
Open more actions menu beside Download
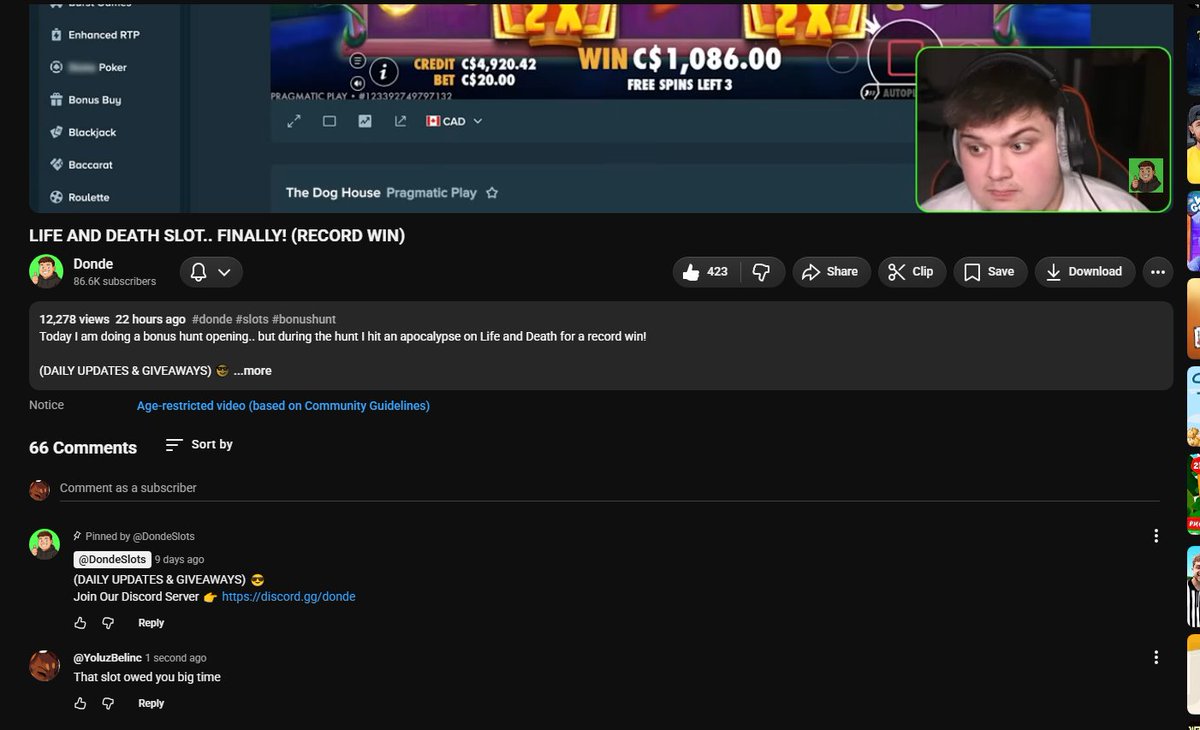(1158, 272)
